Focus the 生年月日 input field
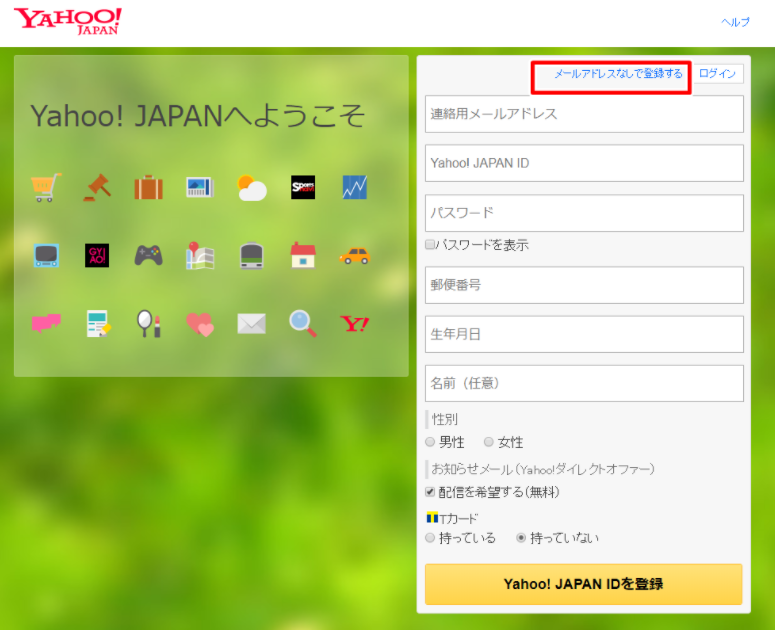This screenshot has width=775, height=630. point(584,335)
